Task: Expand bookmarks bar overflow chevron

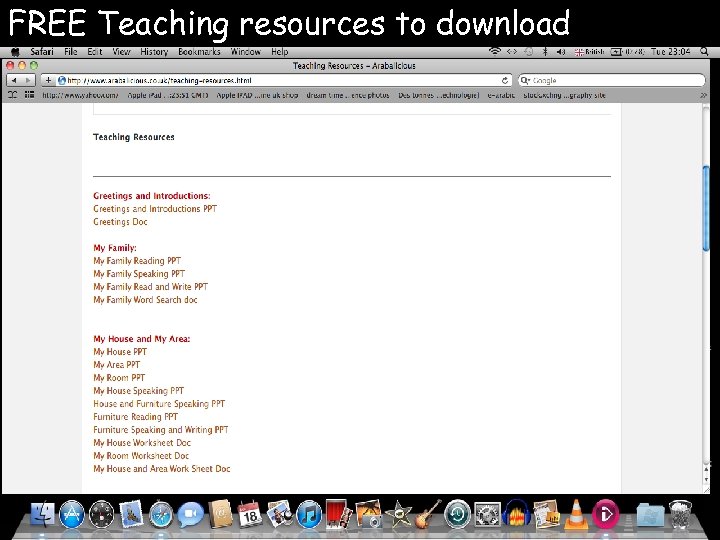Action: pyautogui.click(x=703, y=95)
